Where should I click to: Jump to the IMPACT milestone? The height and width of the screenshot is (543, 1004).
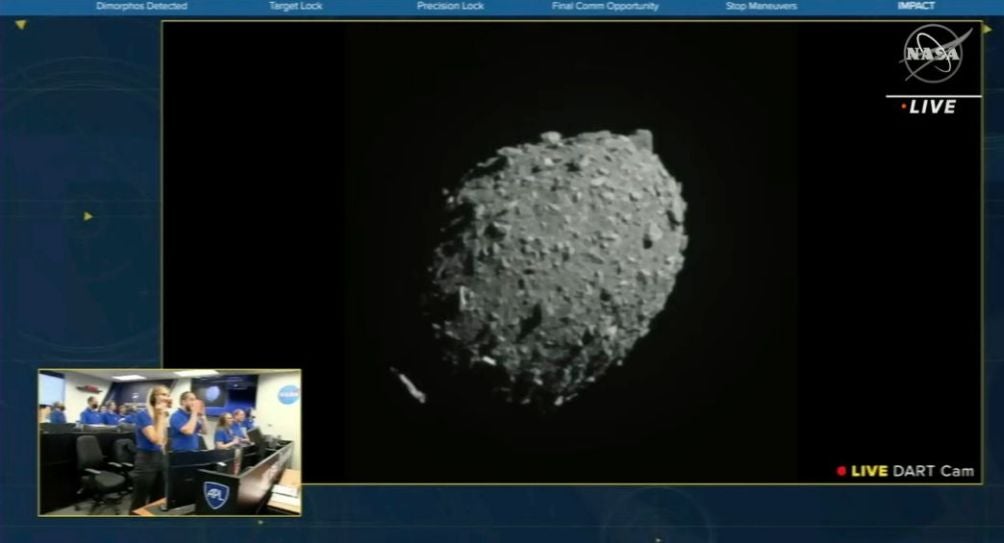point(916,6)
